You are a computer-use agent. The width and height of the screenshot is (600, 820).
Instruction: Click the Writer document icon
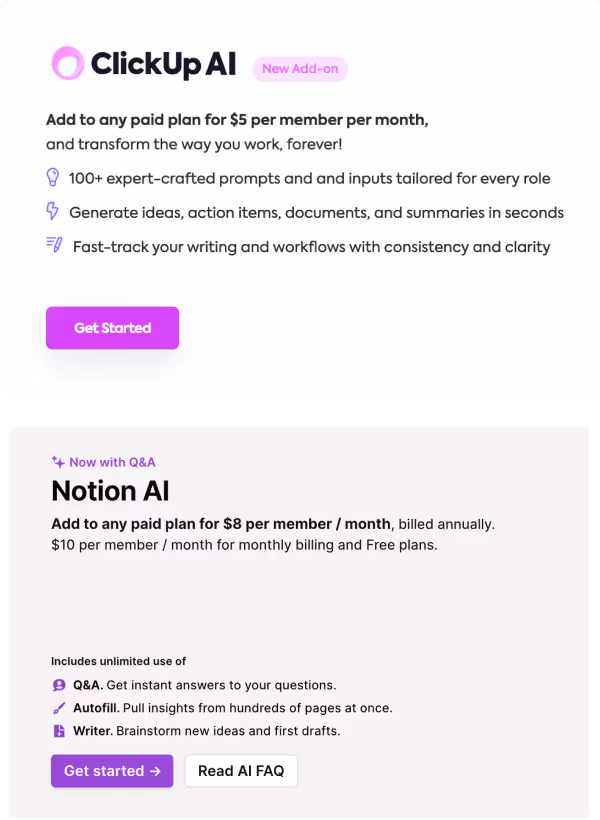click(57, 731)
